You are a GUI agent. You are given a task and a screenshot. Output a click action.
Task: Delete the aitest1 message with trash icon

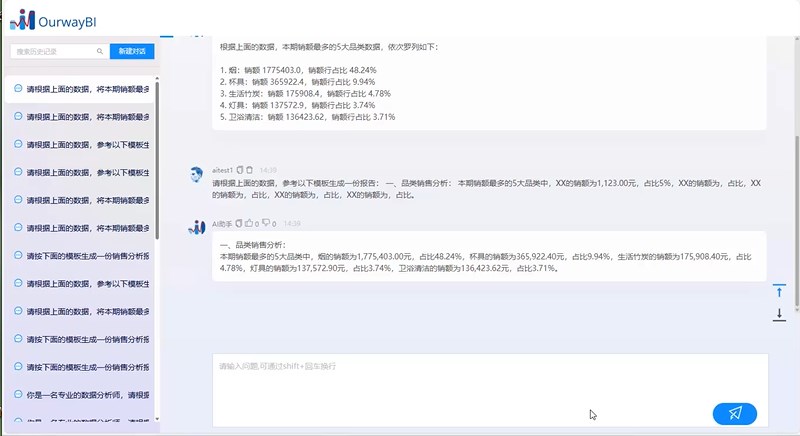[249, 170]
